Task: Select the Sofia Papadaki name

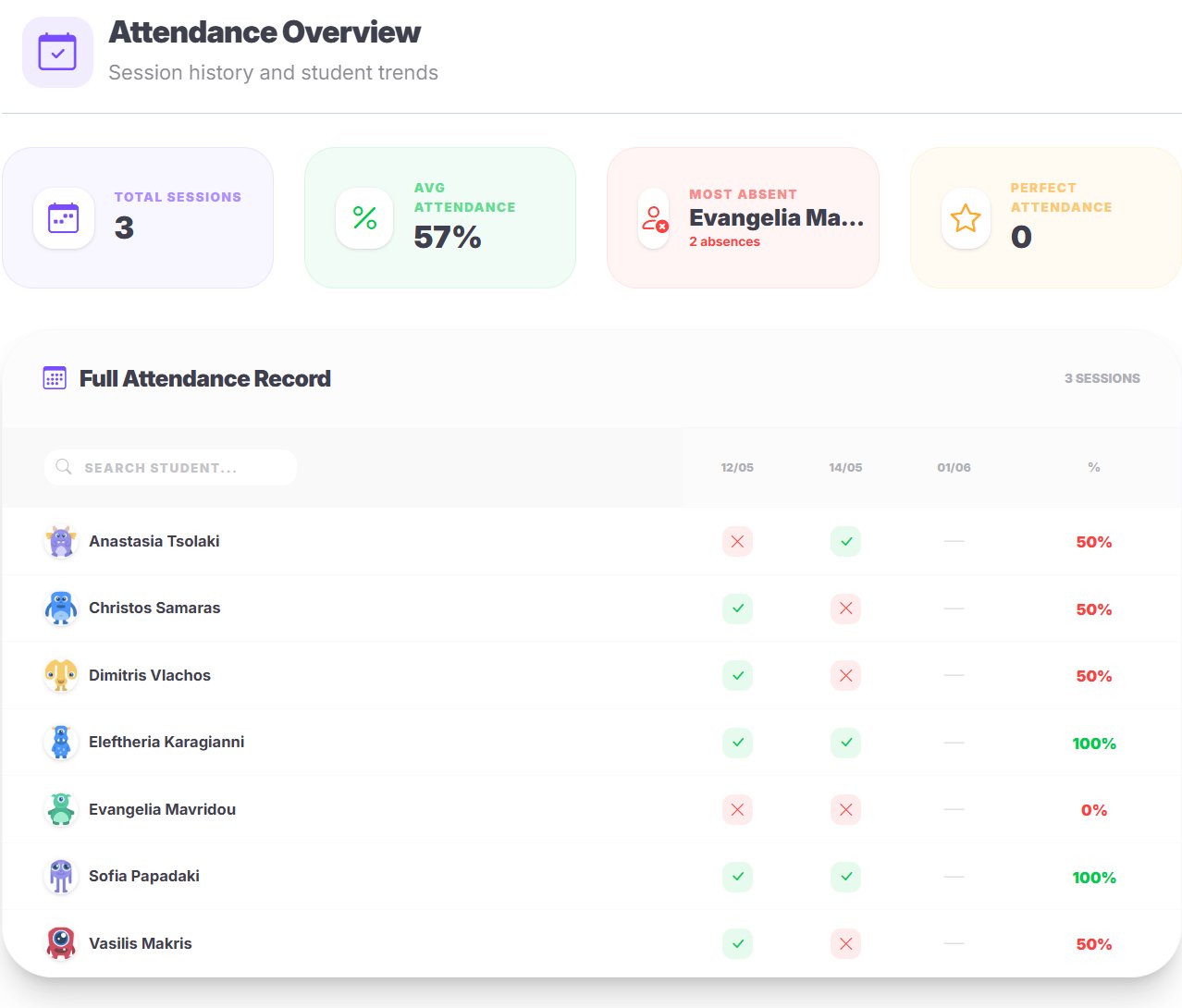Action: pos(144,876)
